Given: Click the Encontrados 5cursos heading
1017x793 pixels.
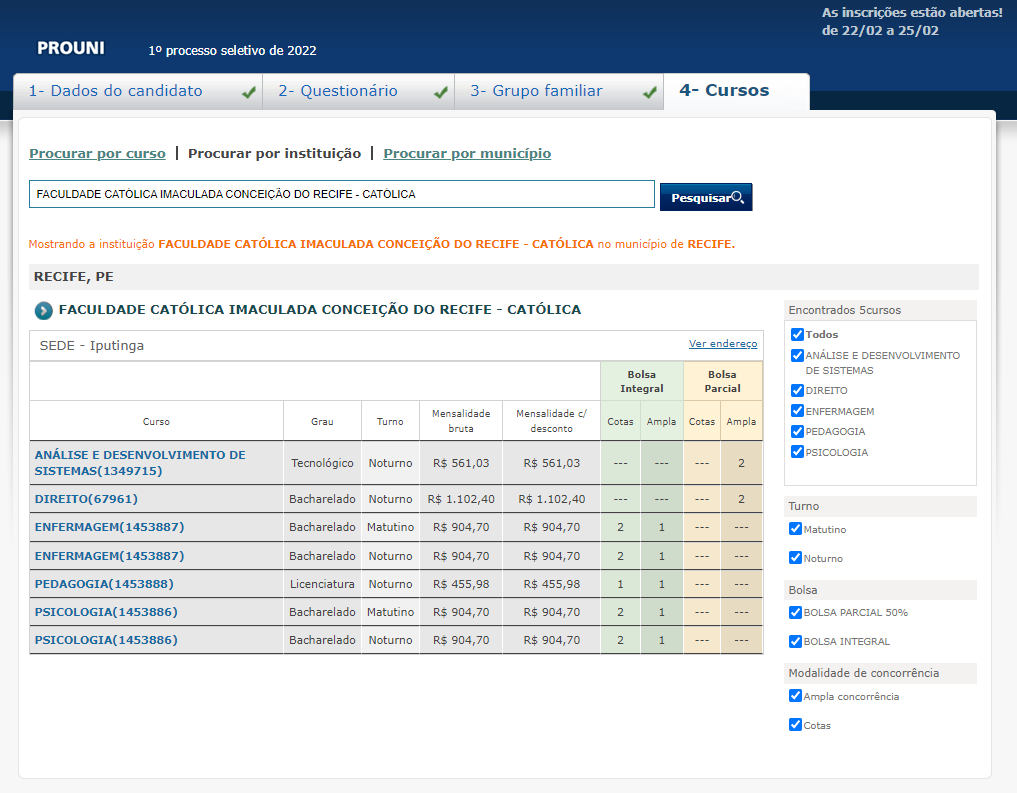Looking at the screenshot, I should coord(844,310).
